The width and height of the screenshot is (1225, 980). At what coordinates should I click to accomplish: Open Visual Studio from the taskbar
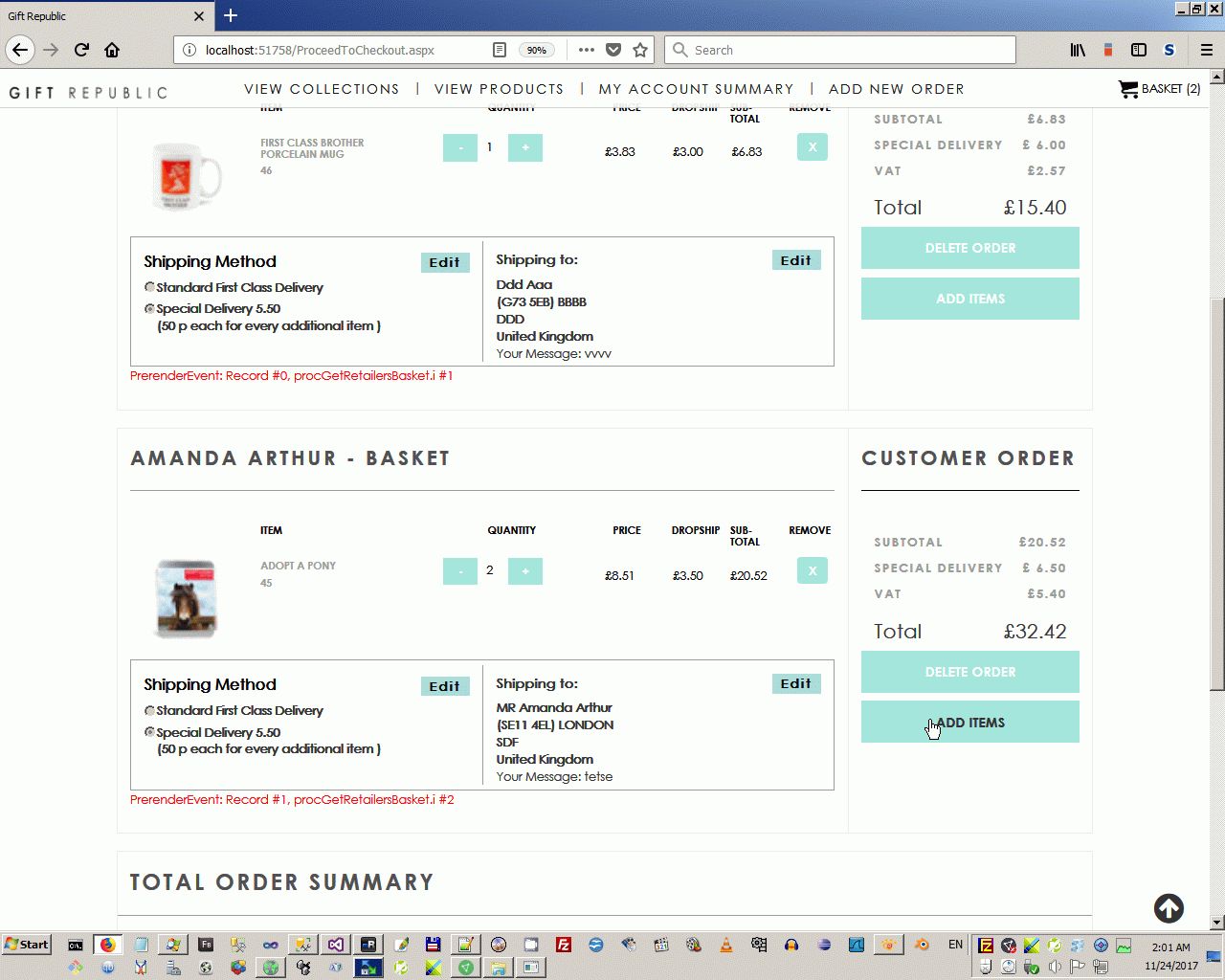click(336, 945)
